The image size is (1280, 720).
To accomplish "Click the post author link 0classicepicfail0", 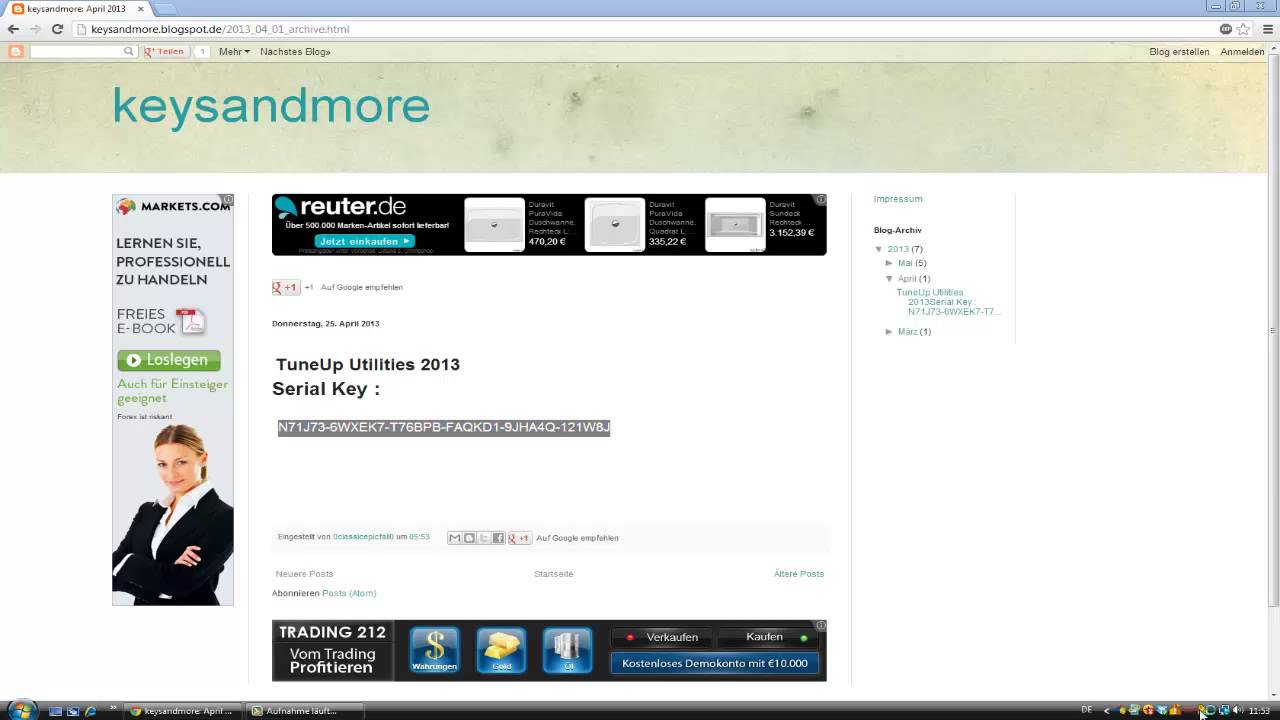I will tap(363, 538).
